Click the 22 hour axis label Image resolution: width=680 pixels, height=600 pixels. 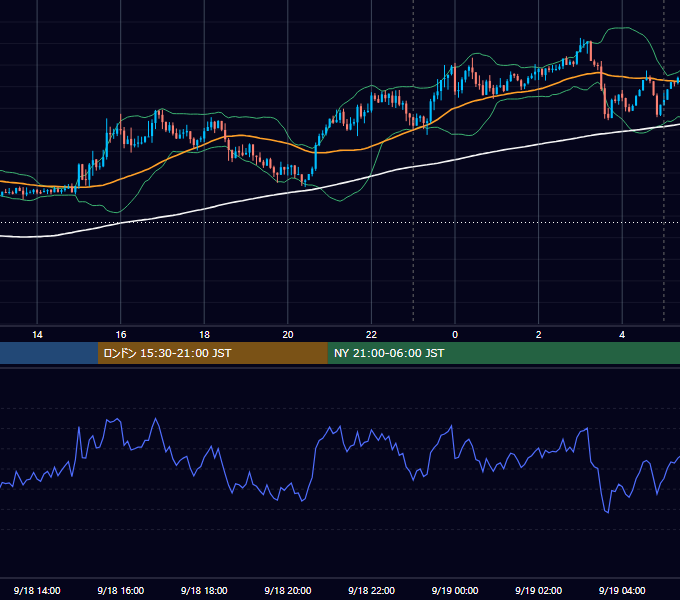(x=371, y=335)
